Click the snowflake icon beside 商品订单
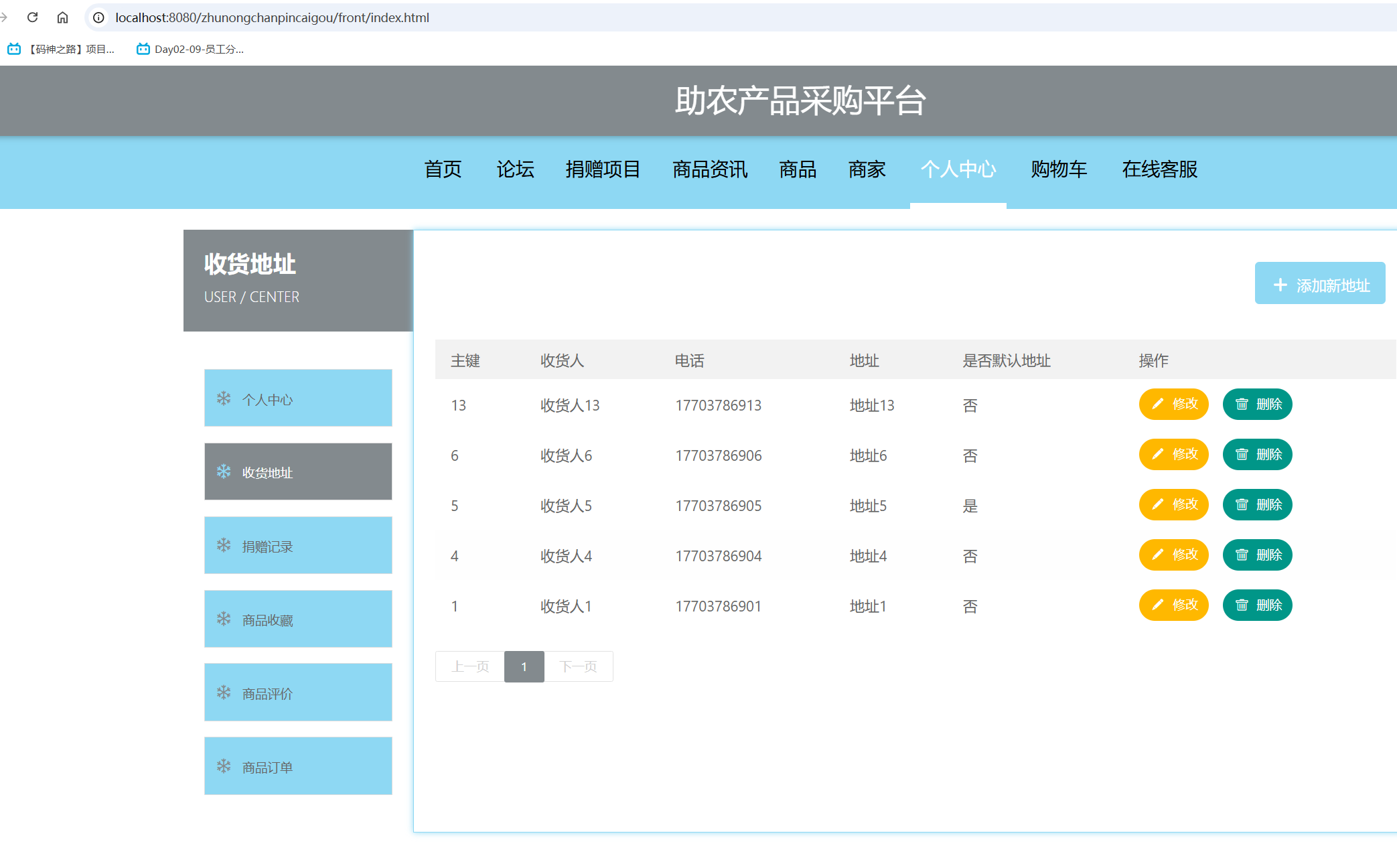 pos(224,766)
